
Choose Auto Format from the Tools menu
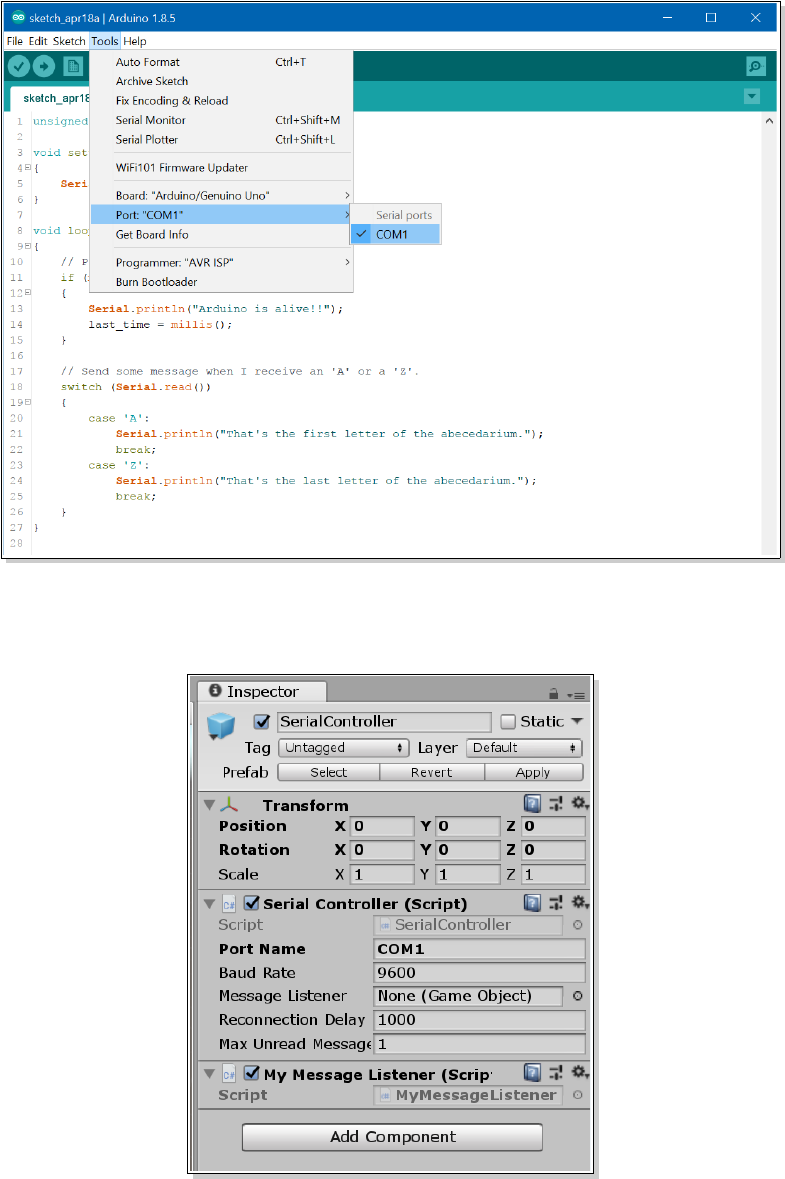click(221, 62)
